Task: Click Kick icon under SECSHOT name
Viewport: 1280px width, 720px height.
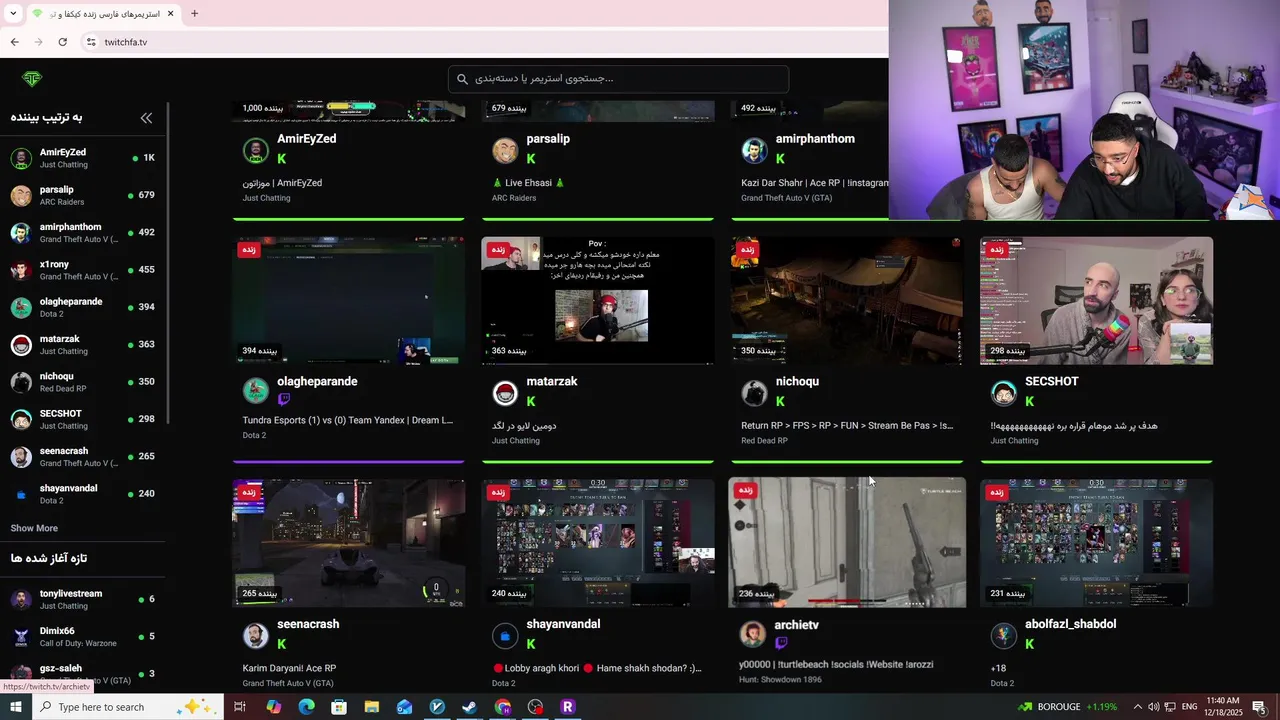Action: tap(1029, 401)
